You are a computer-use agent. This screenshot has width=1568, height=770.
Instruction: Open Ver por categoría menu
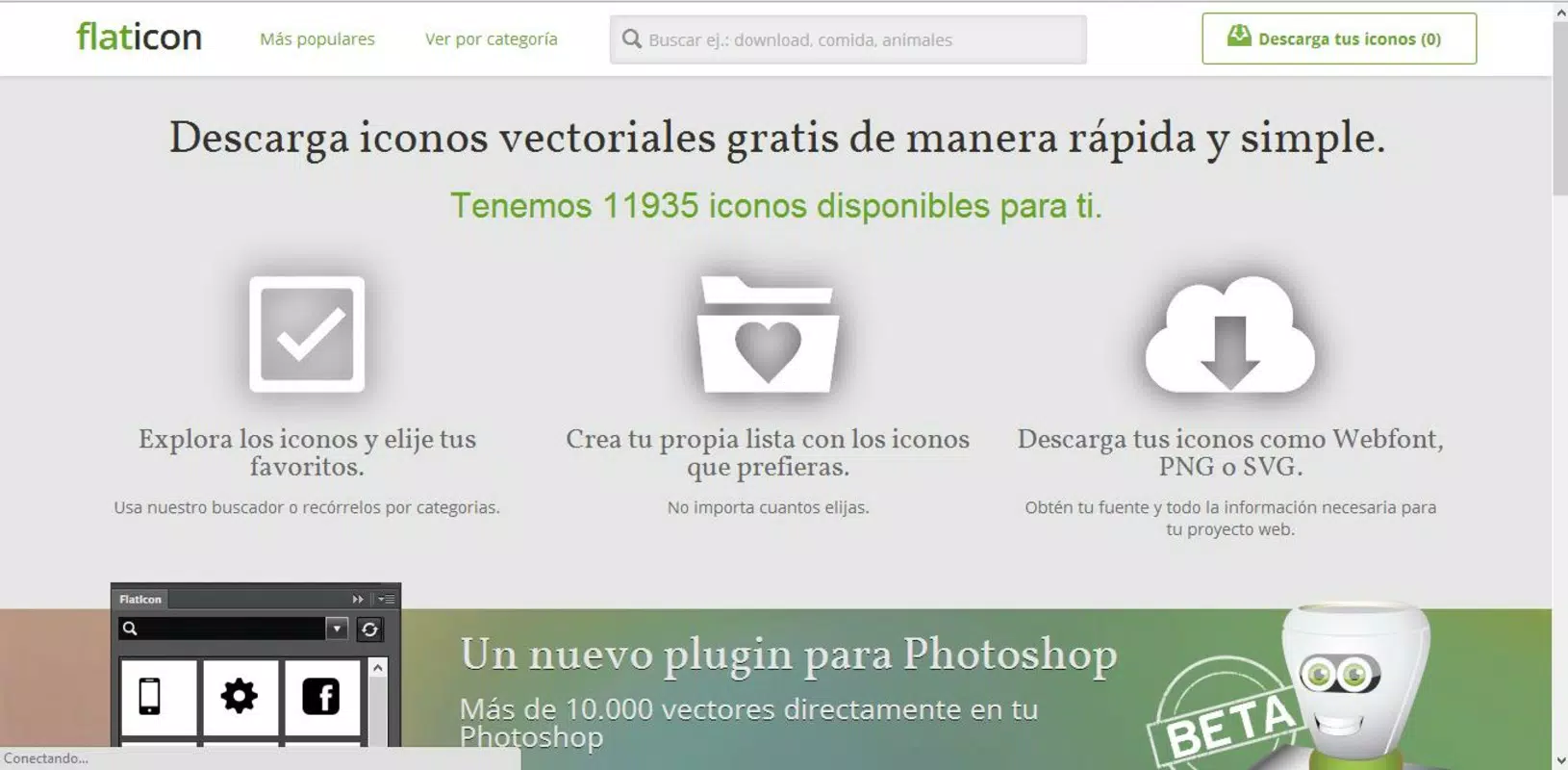click(492, 39)
